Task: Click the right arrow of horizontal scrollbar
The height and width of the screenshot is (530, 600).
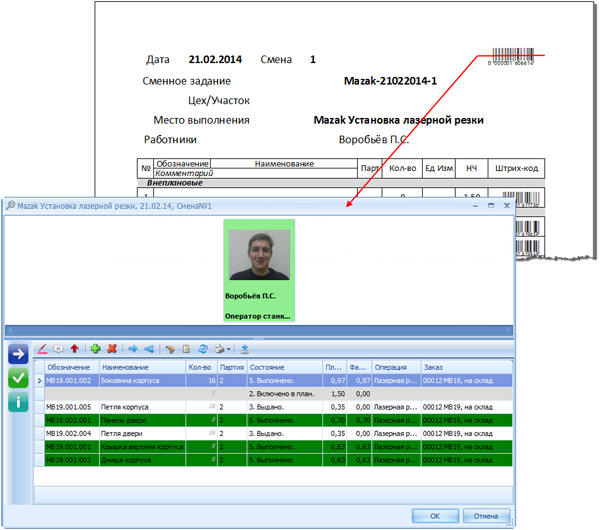Action: pyautogui.click(x=508, y=330)
